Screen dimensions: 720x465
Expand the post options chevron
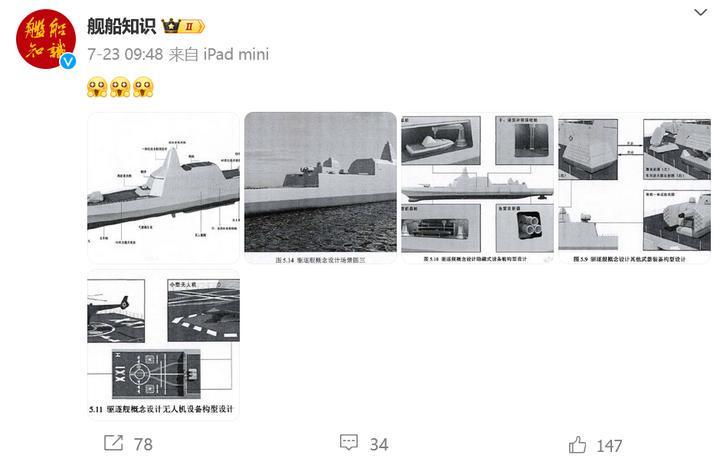(x=700, y=12)
